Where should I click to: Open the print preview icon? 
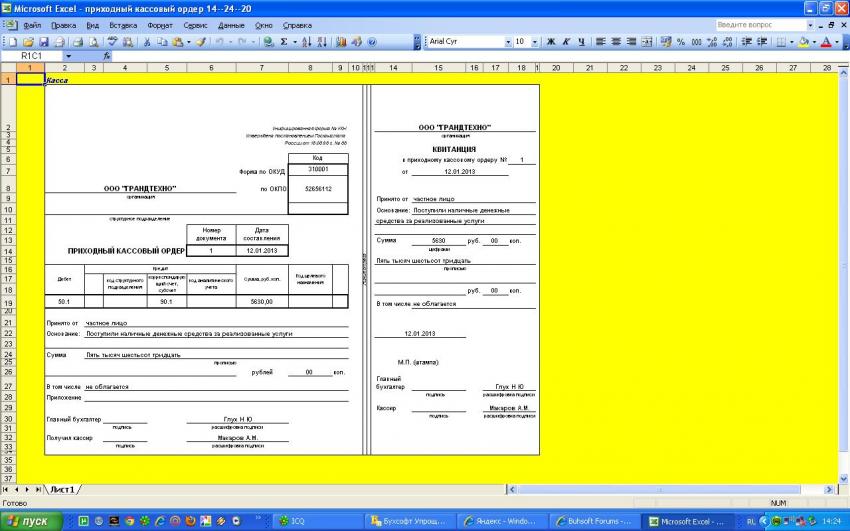tap(93, 42)
